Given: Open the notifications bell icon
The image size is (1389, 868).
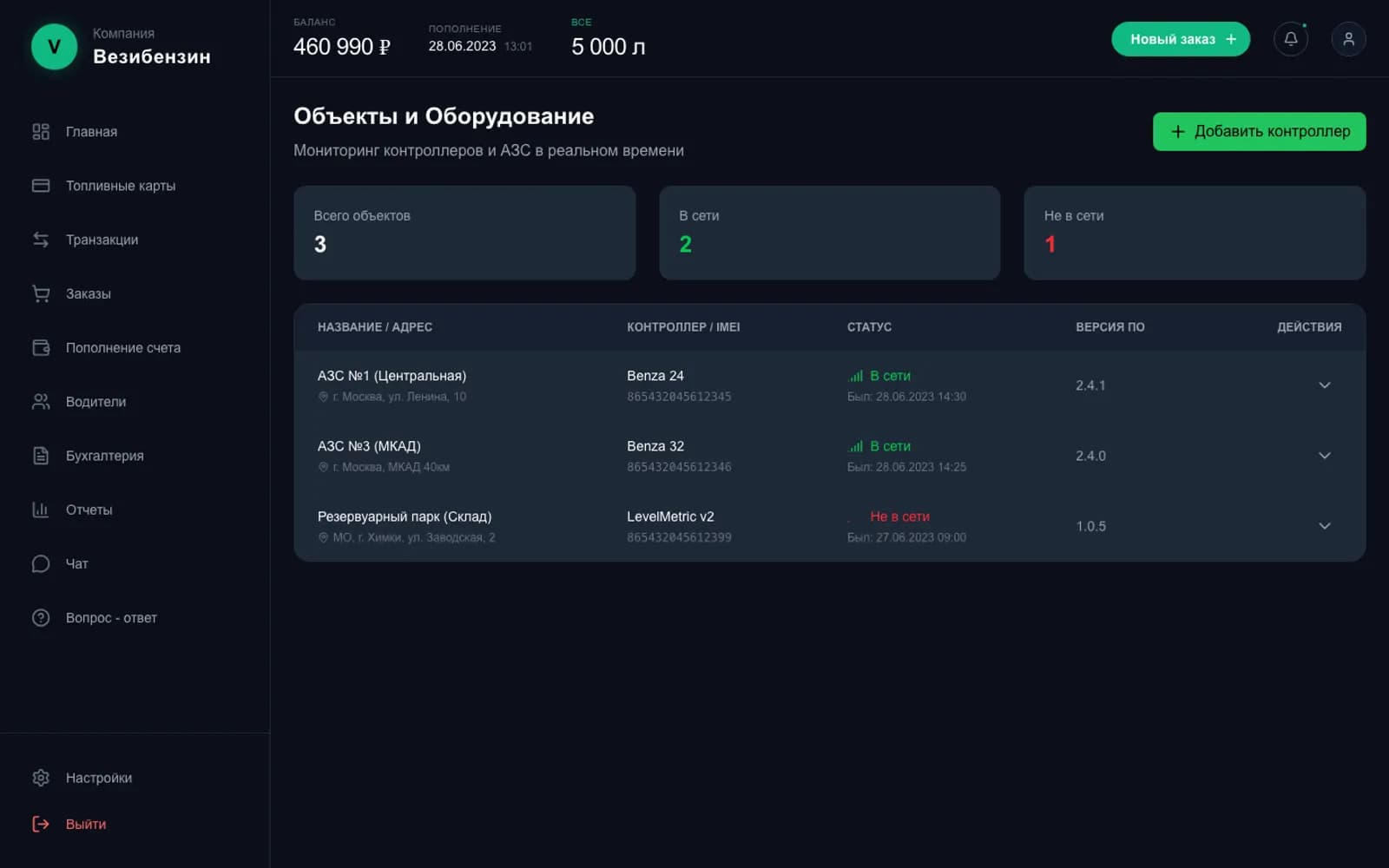Looking at the screenshot, I should click(x=1291, y=39).
